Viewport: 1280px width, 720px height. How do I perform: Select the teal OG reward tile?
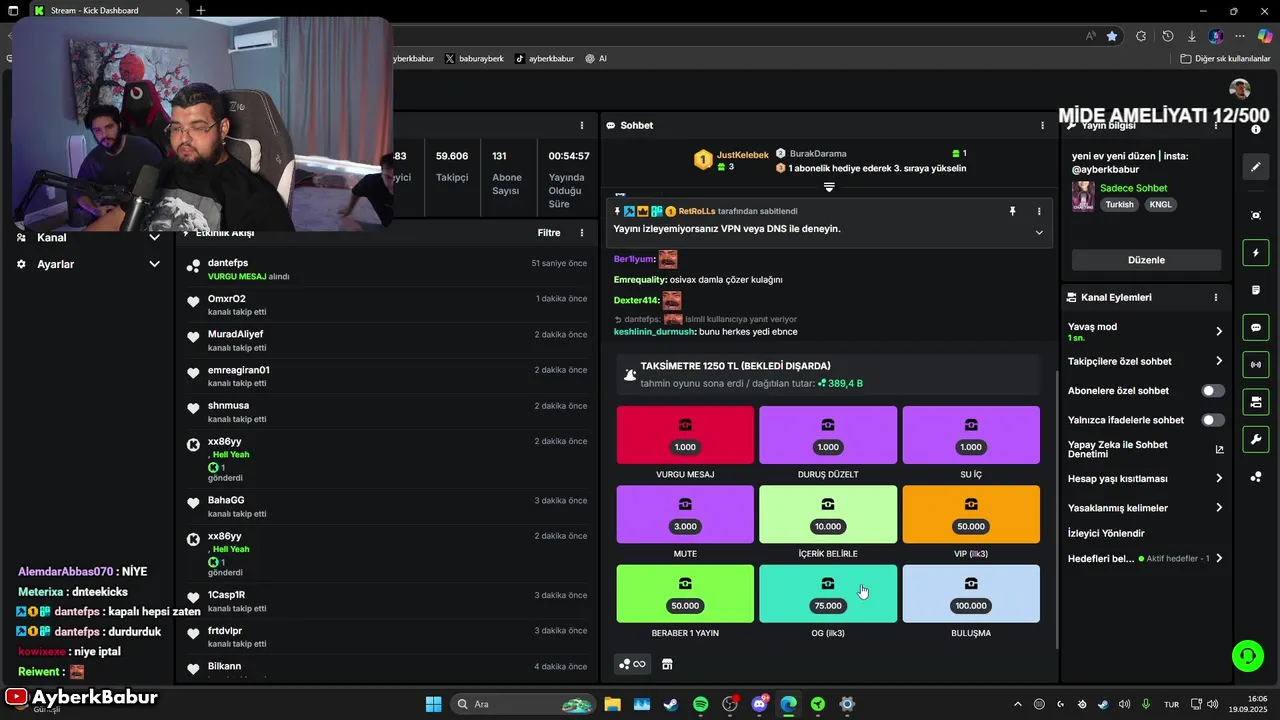coord(828,593)
